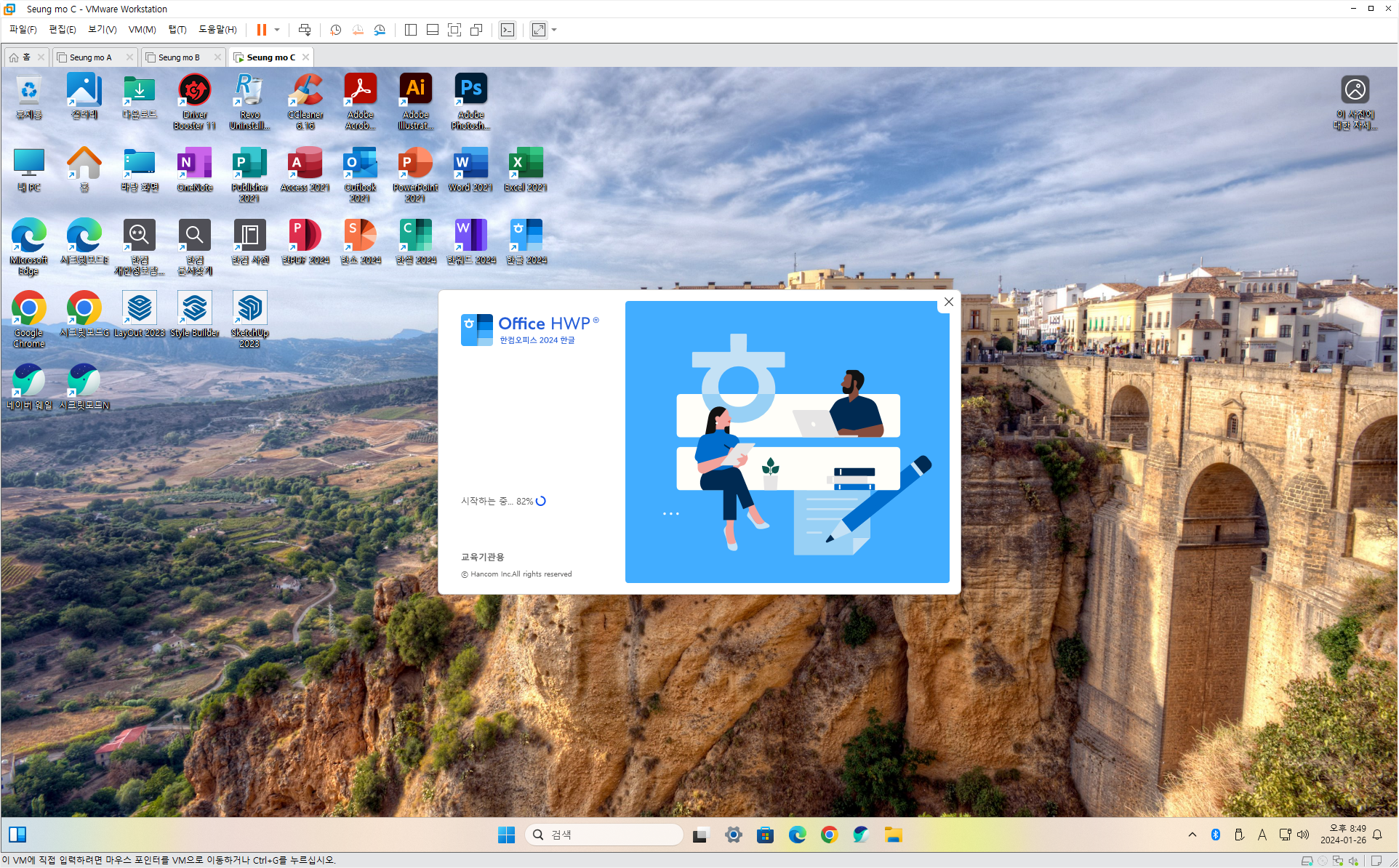The image size is (1399, 868).
Task: Open the stretch guest dropdown arrow
Action: pyautogui.click(x=554, y=30)
